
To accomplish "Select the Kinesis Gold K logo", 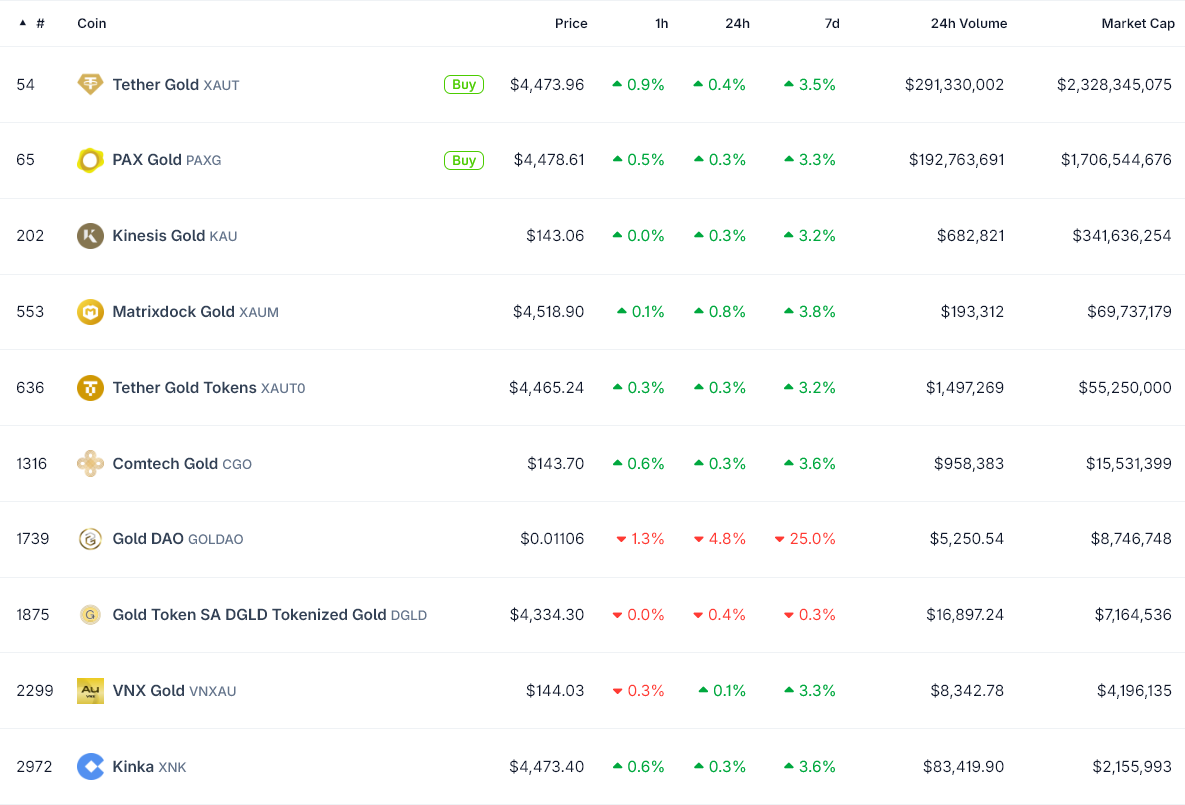I will (x=90, y=236).
